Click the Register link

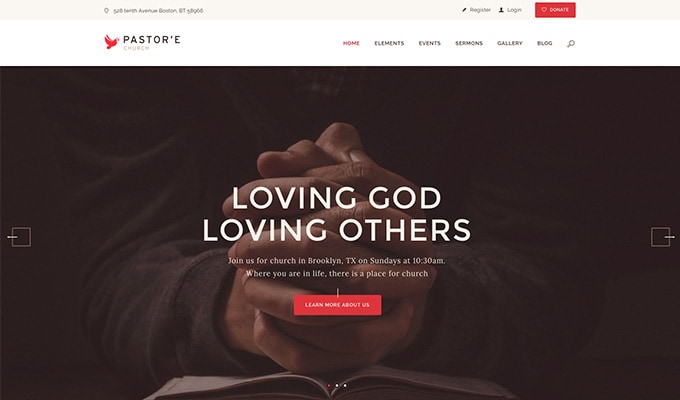[480, 10]
